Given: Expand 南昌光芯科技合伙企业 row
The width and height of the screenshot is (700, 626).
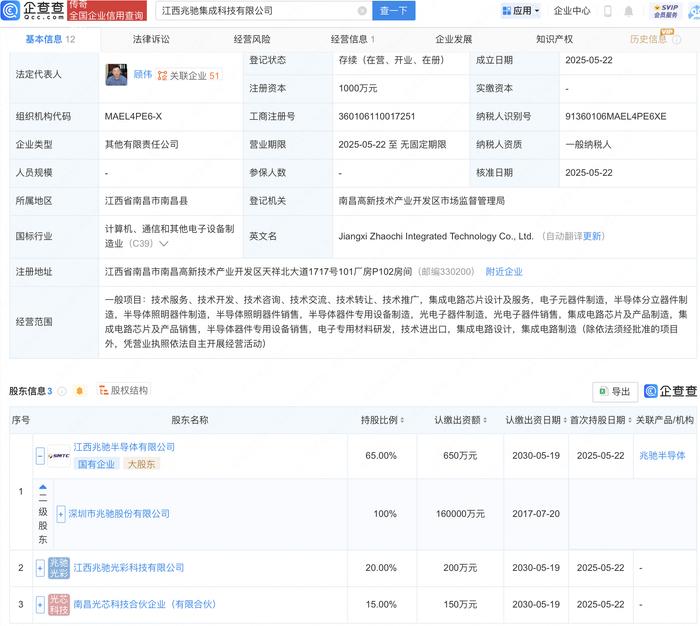Looking at the screenshot, I should (40, 605).
